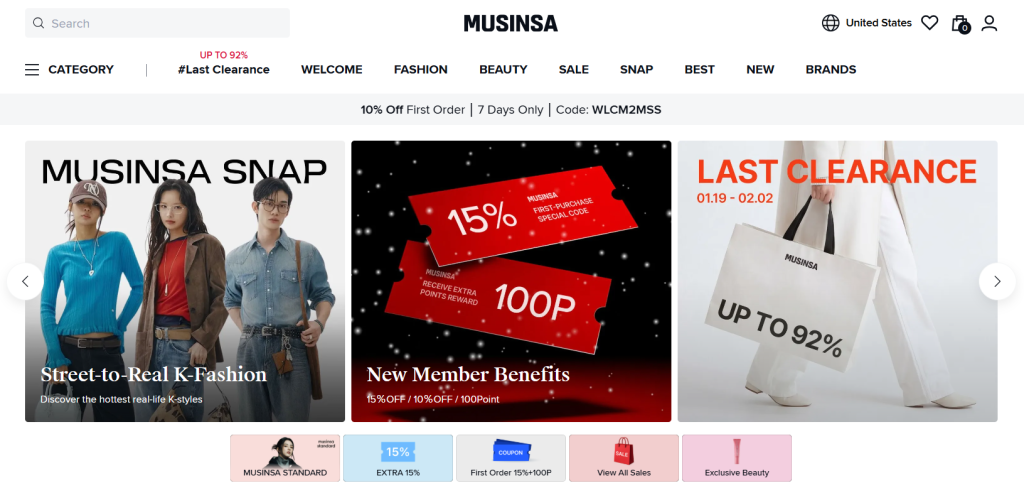The image size is (1024, 488).
Task: Go to next carousel slide arrow
Action: 997,282
